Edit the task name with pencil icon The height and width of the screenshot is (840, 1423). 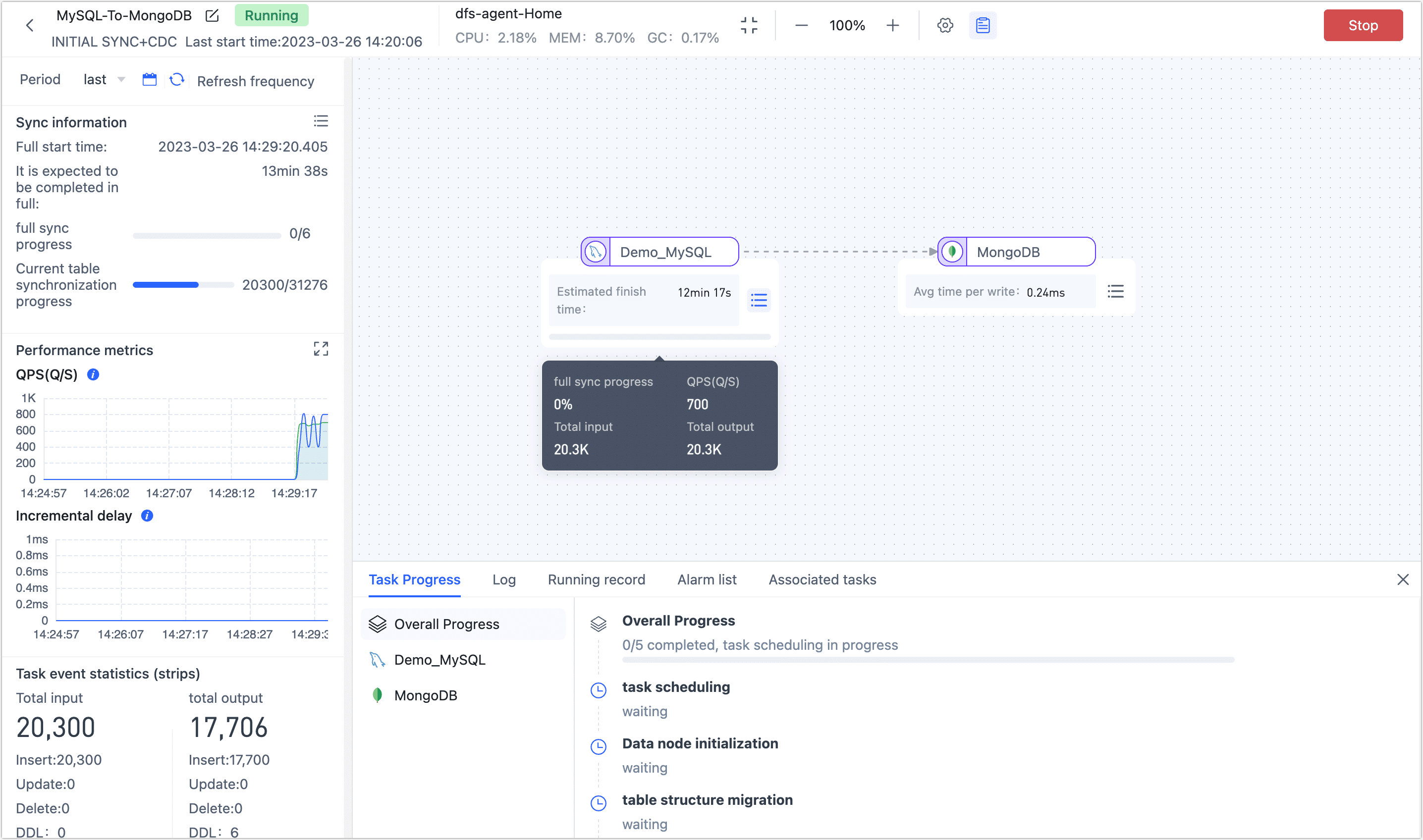[213, 16]
